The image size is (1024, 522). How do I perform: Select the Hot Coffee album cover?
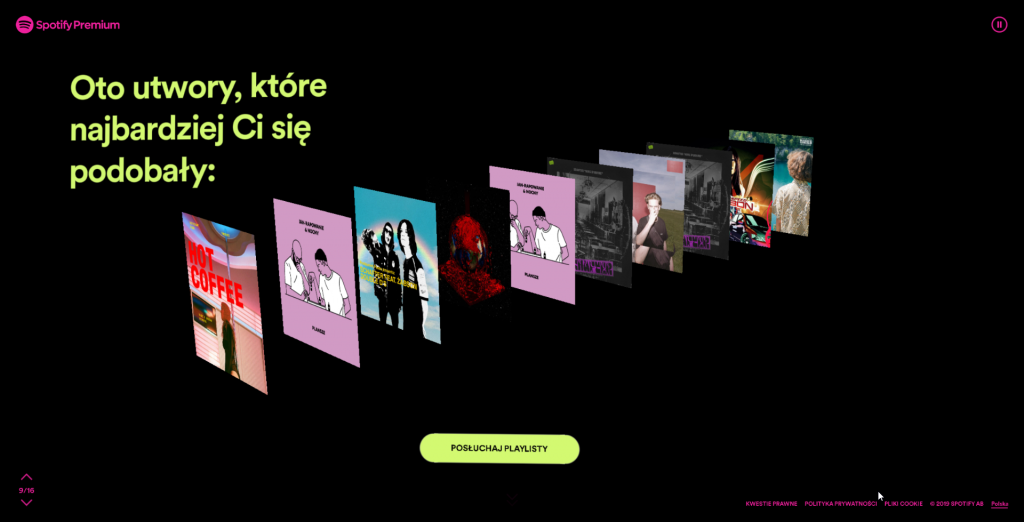coord(224,303)
